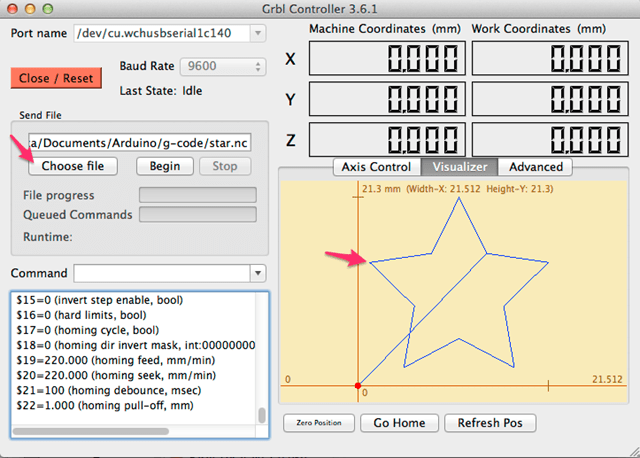The image size is (640, 458).
Task: Click the red origin dot in visualizer
Action: [x=358, y=386]
